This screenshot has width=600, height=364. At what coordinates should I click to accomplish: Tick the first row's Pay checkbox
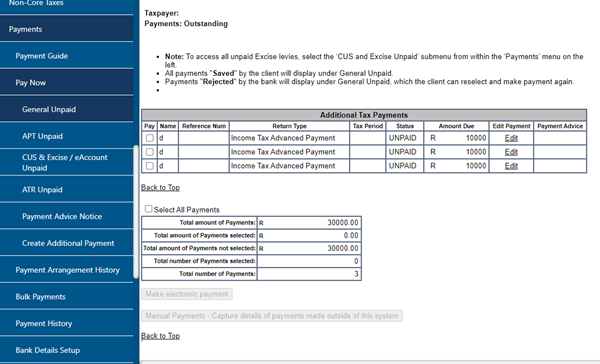pyautogui.click(x=150, y=138)
